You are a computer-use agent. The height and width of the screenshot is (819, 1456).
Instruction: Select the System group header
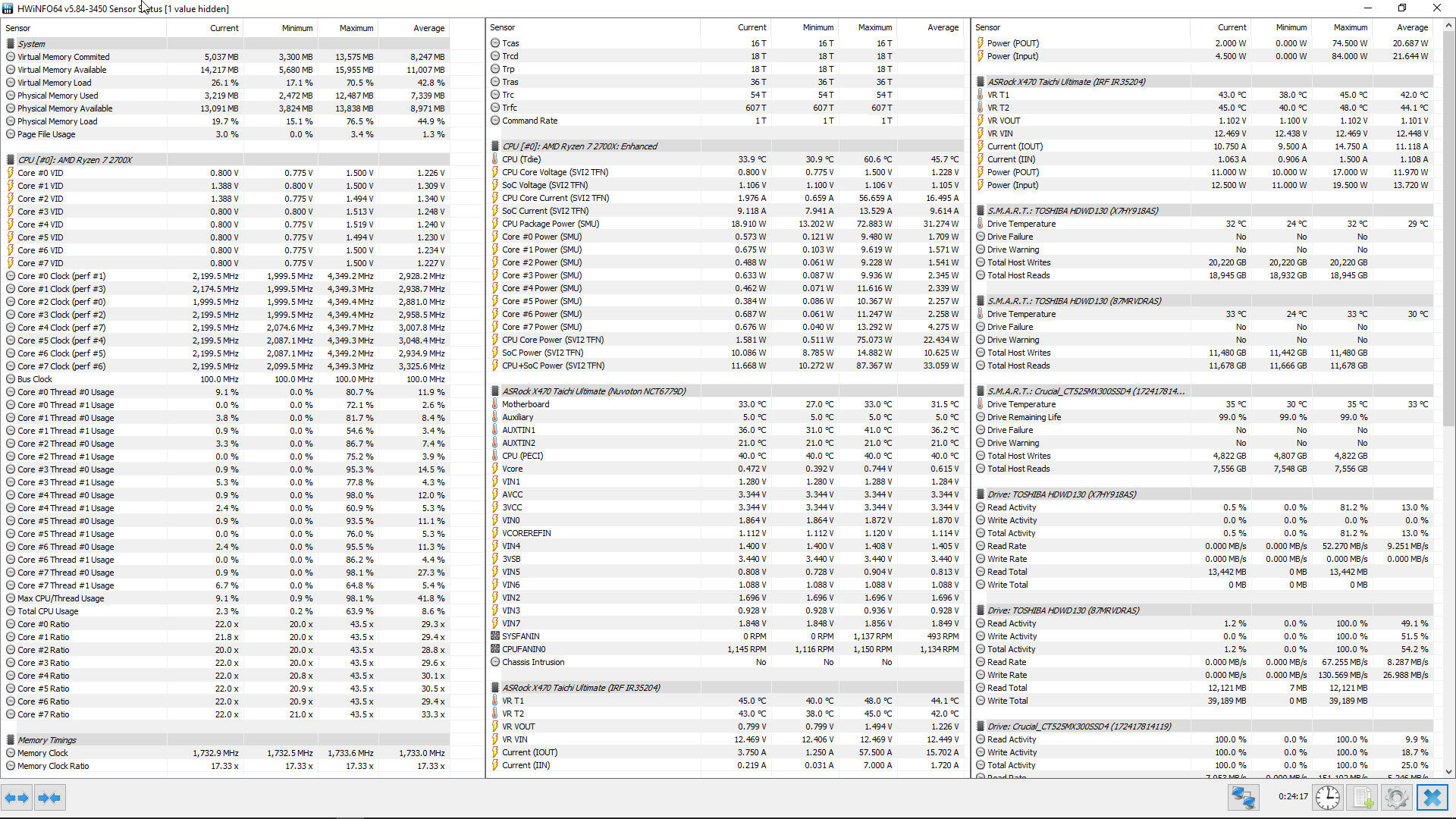(x=226, y=44)
